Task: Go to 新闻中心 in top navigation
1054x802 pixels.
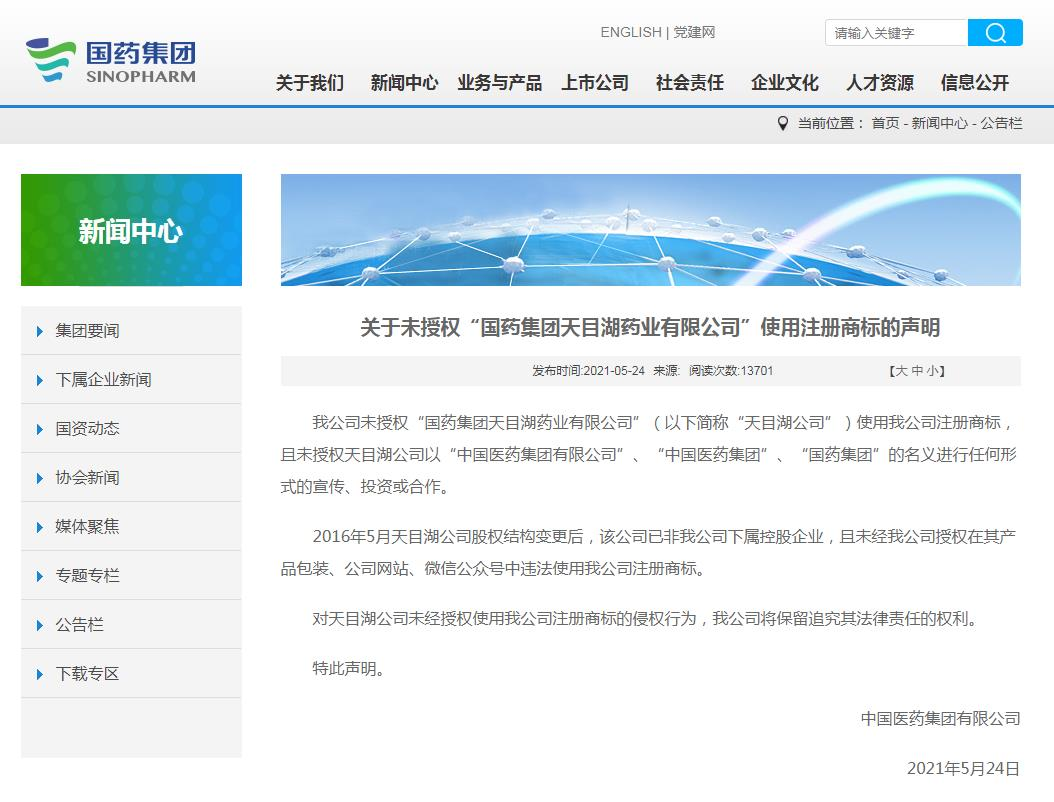Action: point(404,83)
